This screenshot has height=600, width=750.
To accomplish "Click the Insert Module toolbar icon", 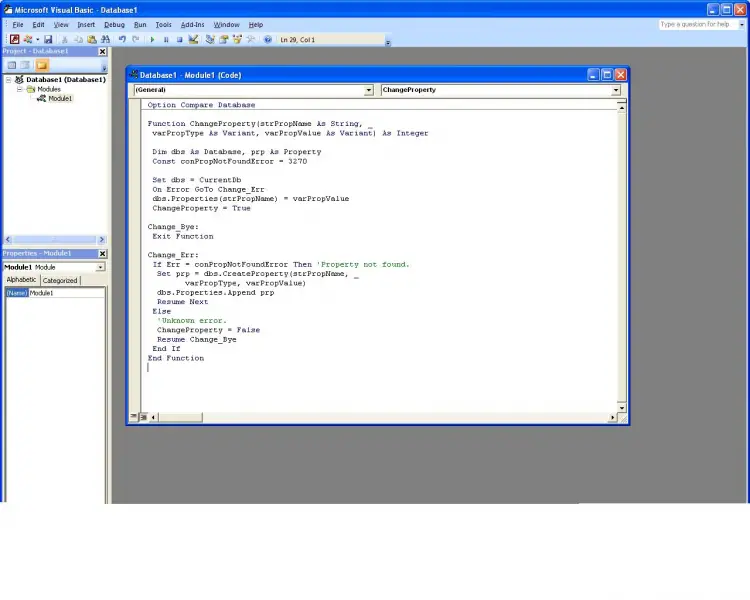I will coord(28,39).
